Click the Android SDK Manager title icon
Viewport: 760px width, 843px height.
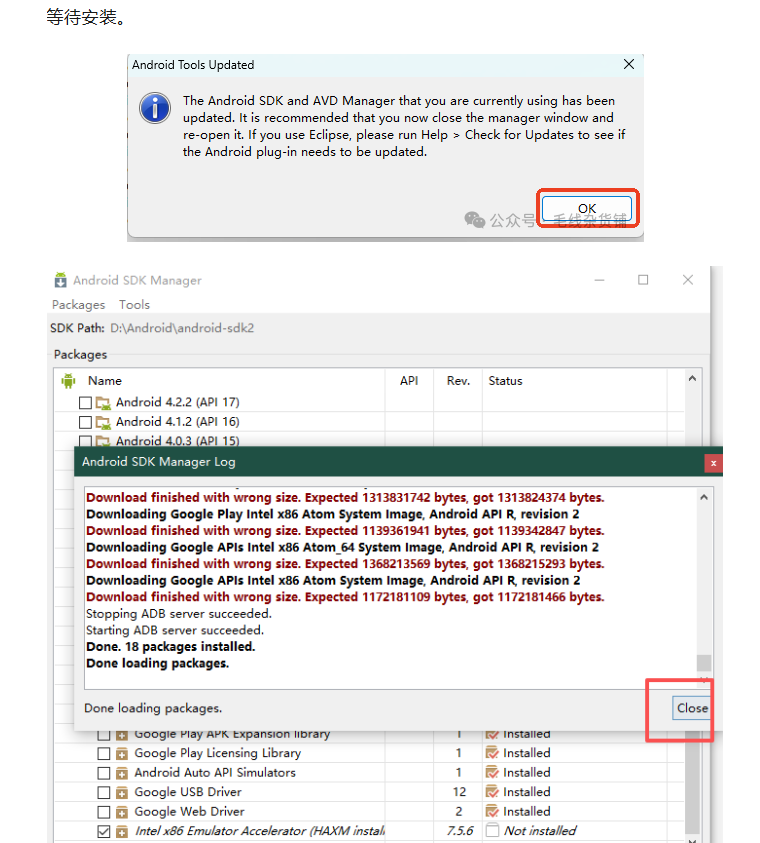[60, 280]
